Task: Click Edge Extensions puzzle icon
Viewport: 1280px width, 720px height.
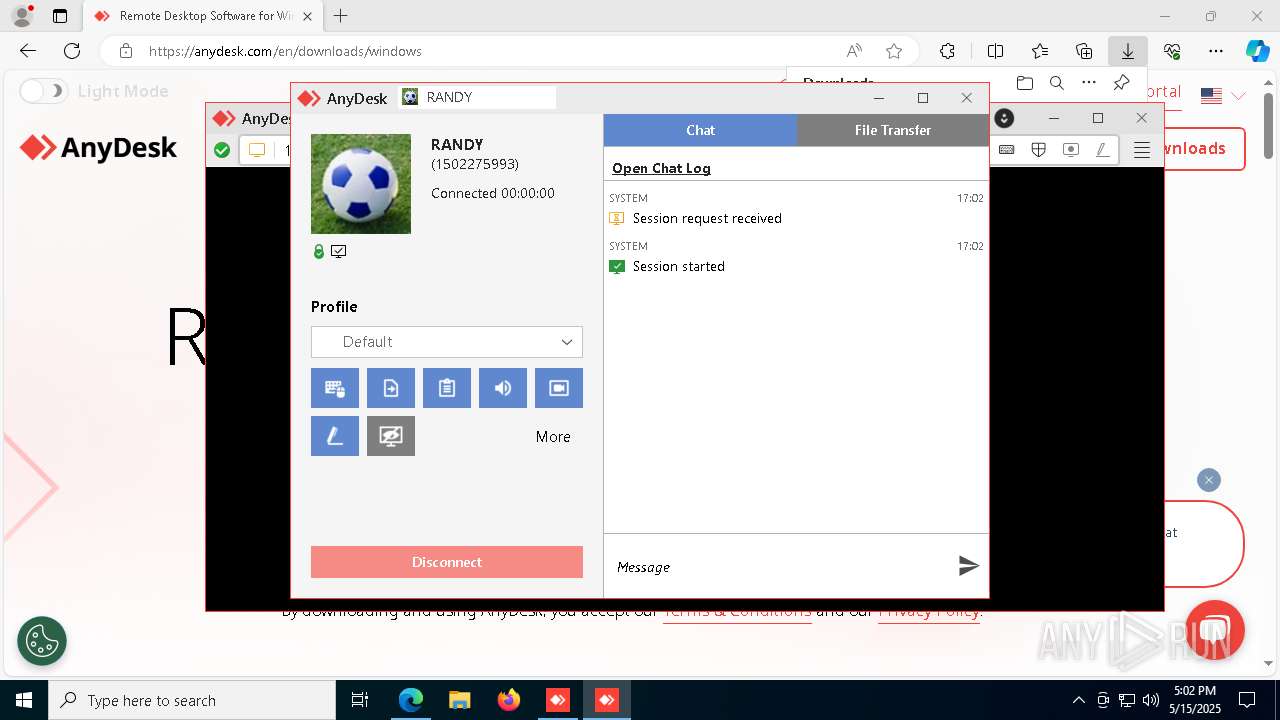Action: point(947,51)
